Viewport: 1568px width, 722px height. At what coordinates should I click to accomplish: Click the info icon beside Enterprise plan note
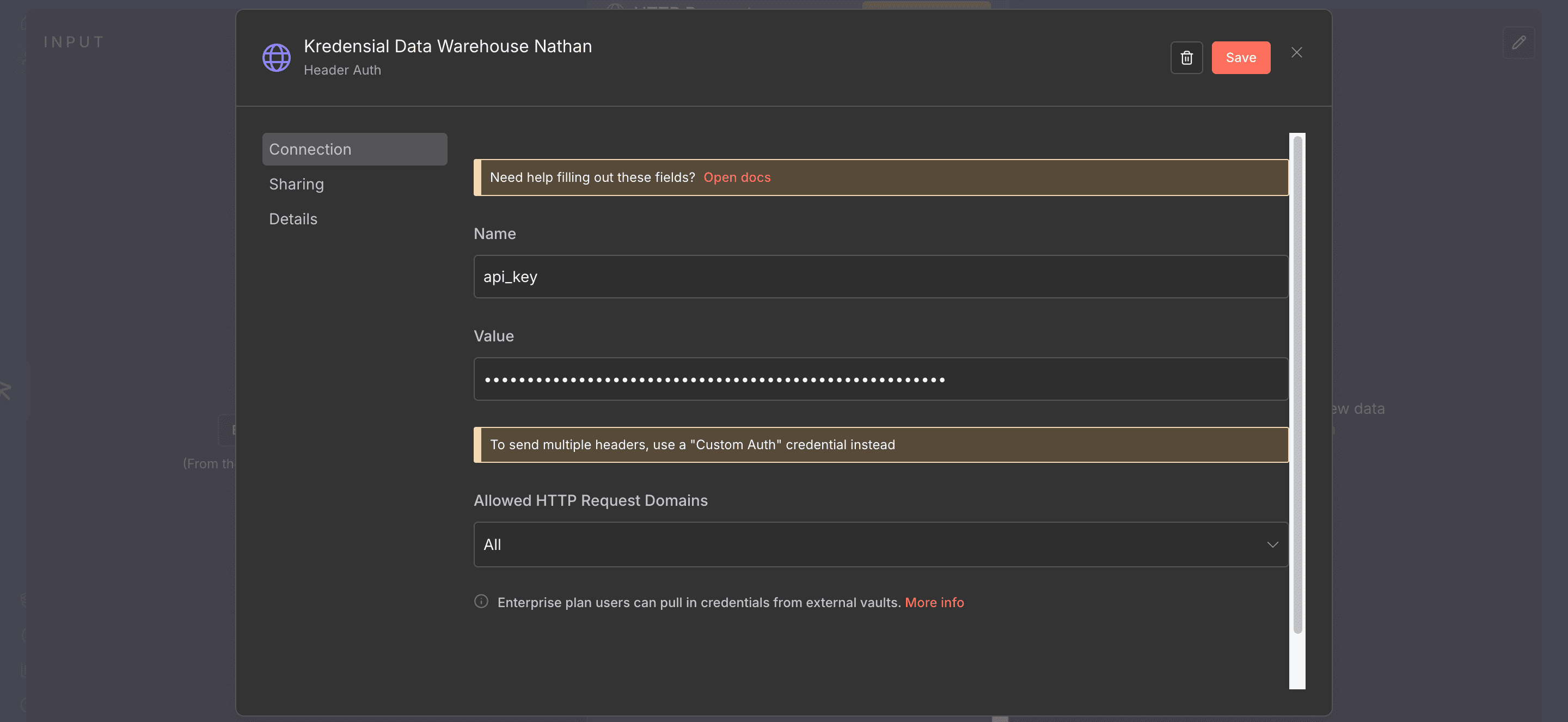[x=481, y=602]
